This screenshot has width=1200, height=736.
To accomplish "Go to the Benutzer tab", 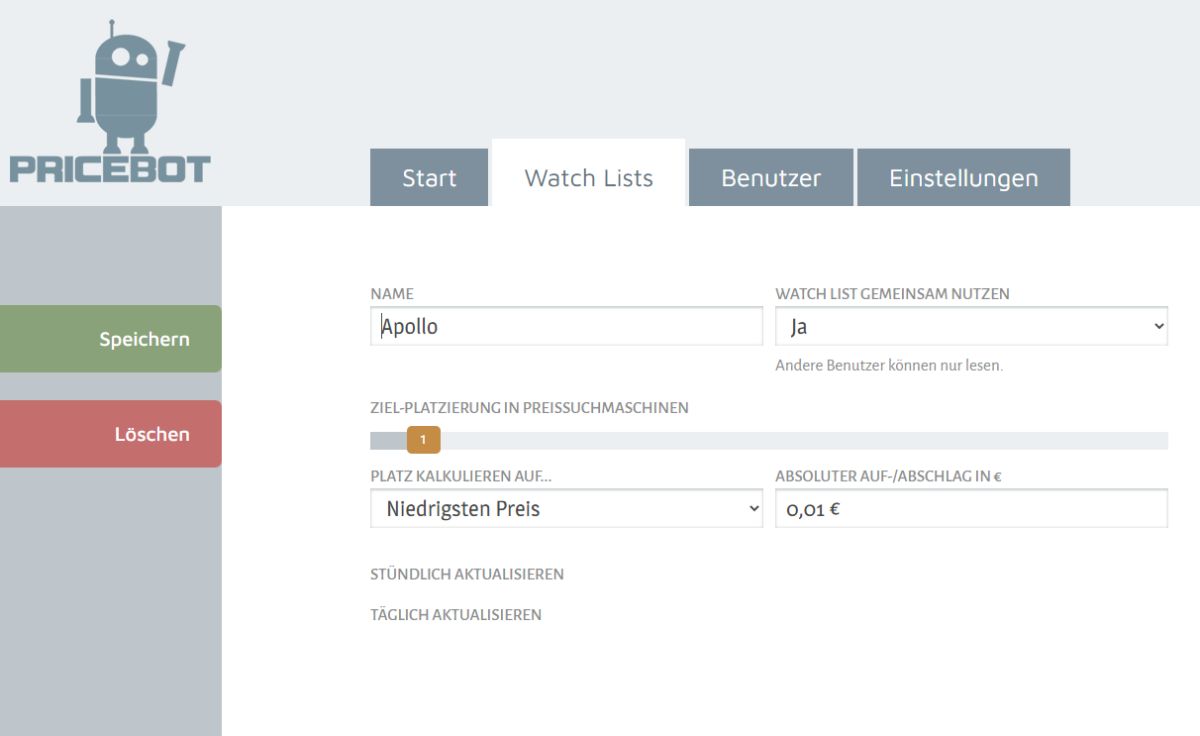I will tap(770, 178).
